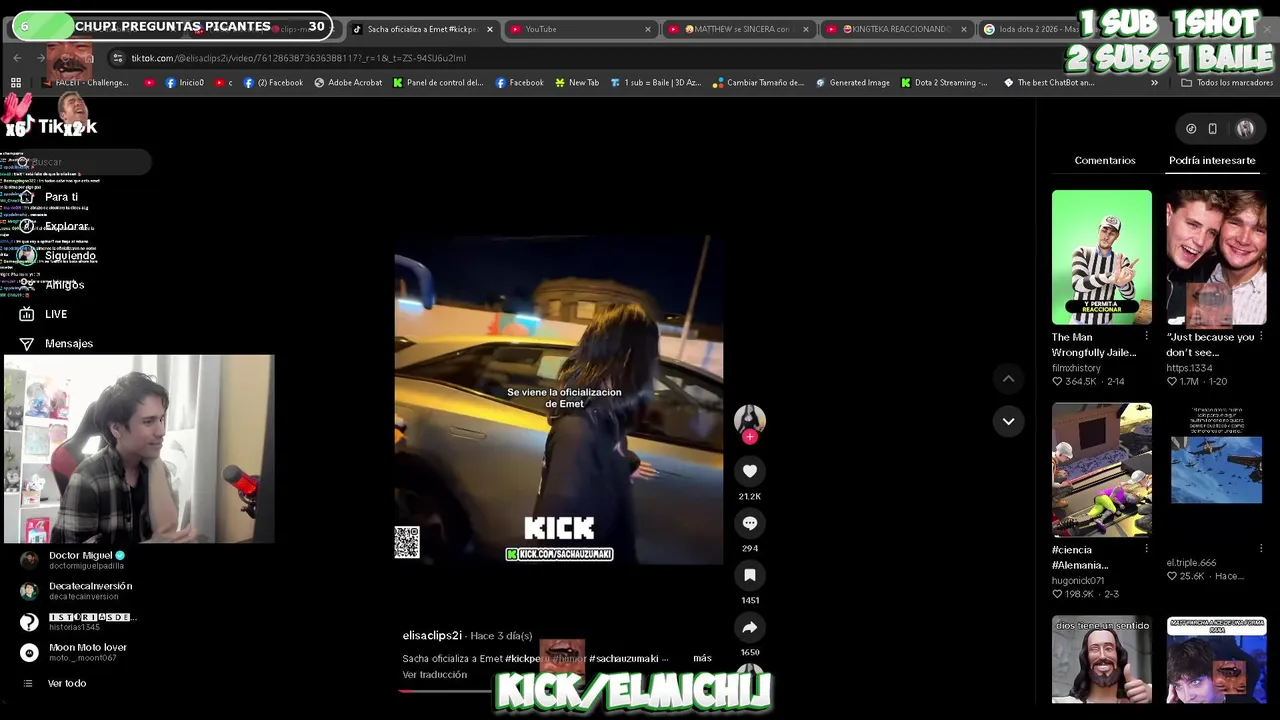Follow creator with red plus badge
Screen dimensions: 1280x720
point(750,437)
